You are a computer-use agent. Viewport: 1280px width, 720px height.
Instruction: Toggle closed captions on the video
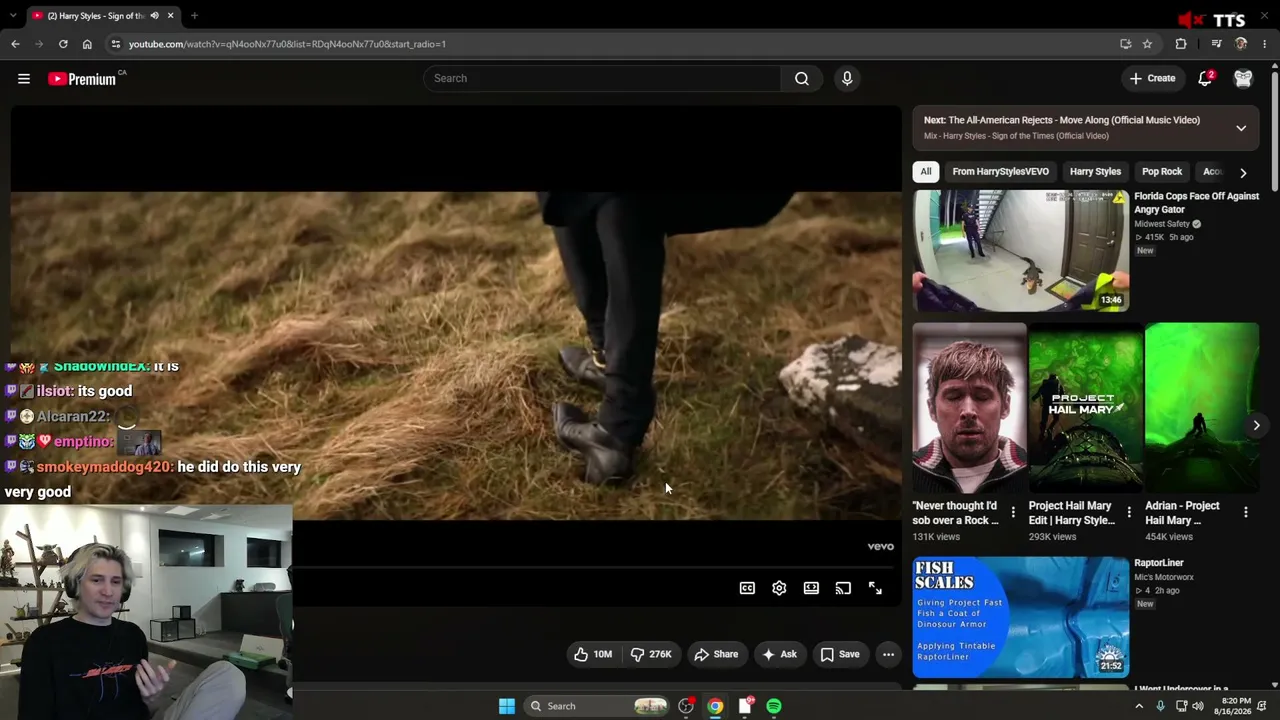[747, 588]
